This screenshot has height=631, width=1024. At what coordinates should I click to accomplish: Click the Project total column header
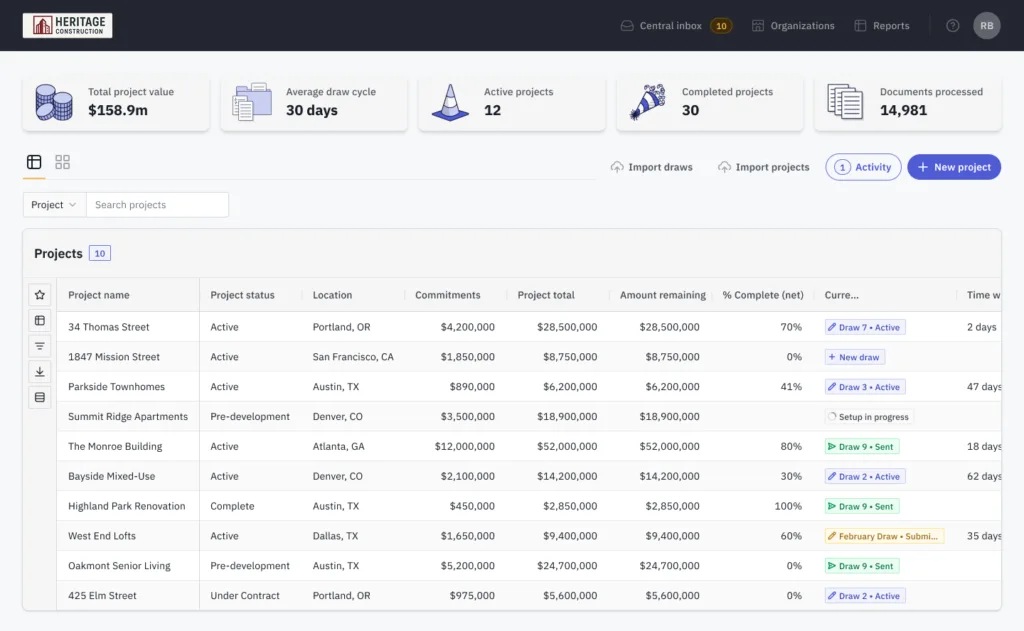546,295
